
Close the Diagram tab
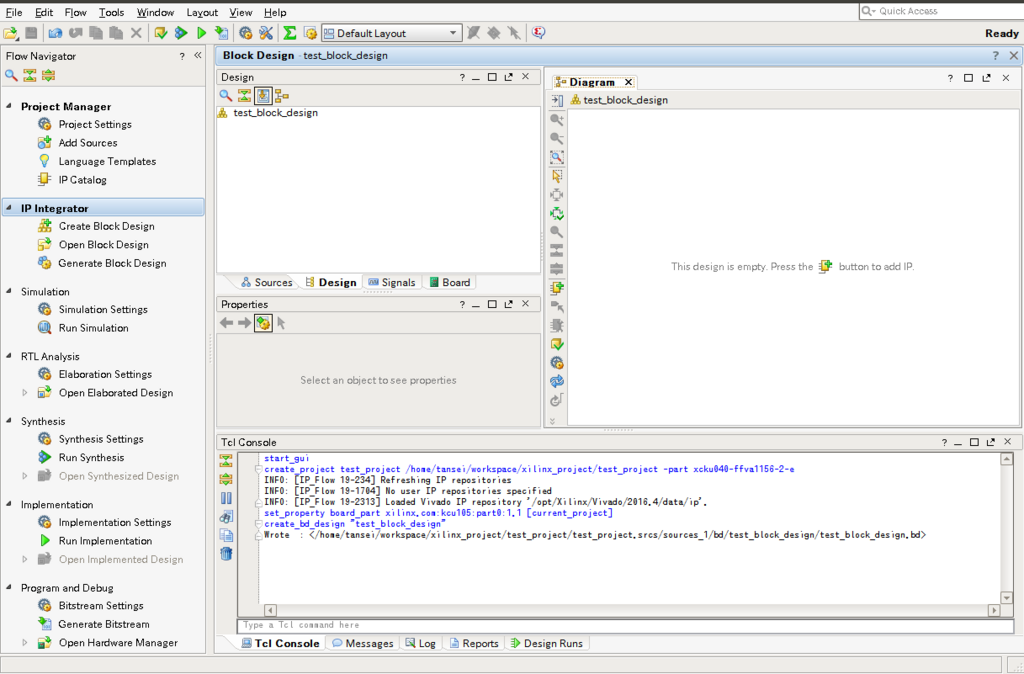(x=628, y=82)
